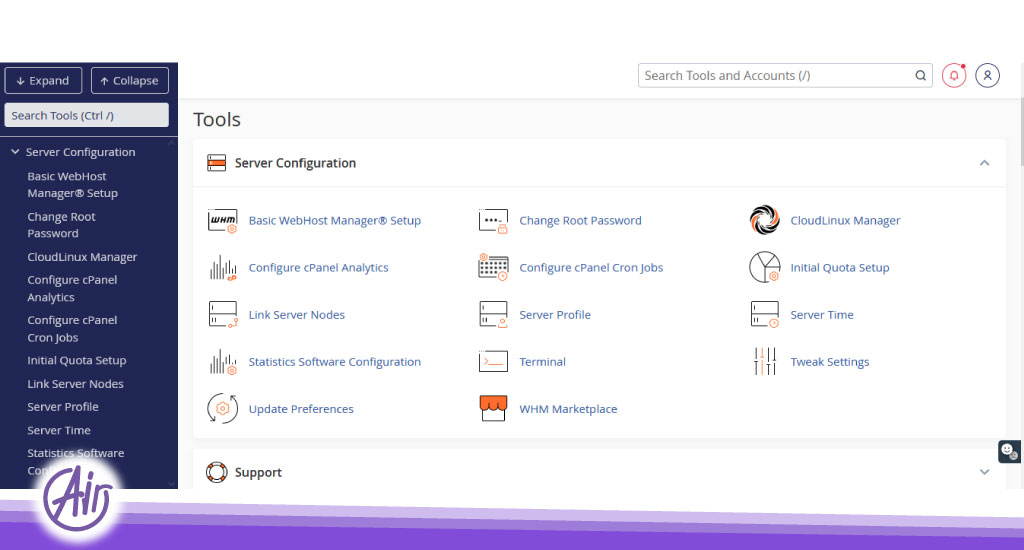Expand the Support section chevron
The image size is (1024, 550).
coord(984,472)
